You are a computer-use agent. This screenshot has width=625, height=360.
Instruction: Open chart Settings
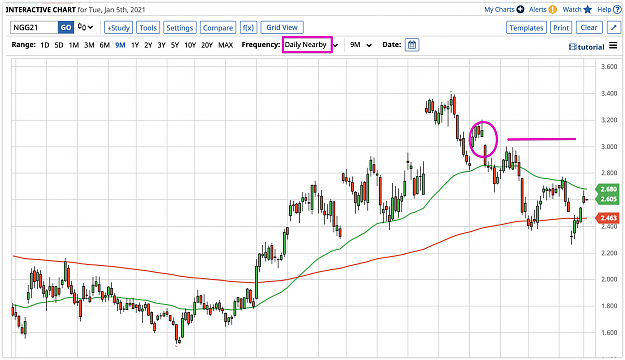coord(179,28)
